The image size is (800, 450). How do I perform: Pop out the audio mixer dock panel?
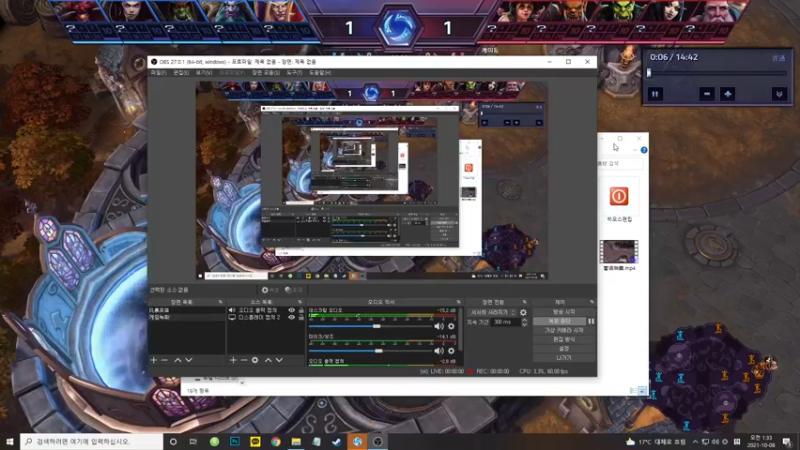pyautogui.click(x=458, y=302)
